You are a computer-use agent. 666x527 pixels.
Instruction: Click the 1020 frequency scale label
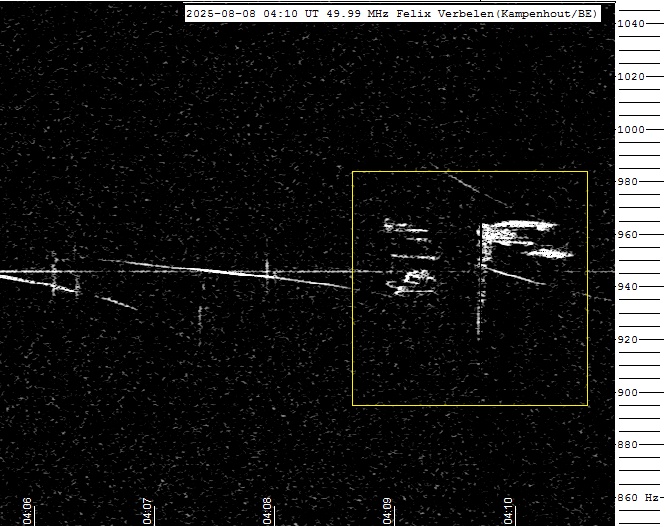click(x=631, y=77)
